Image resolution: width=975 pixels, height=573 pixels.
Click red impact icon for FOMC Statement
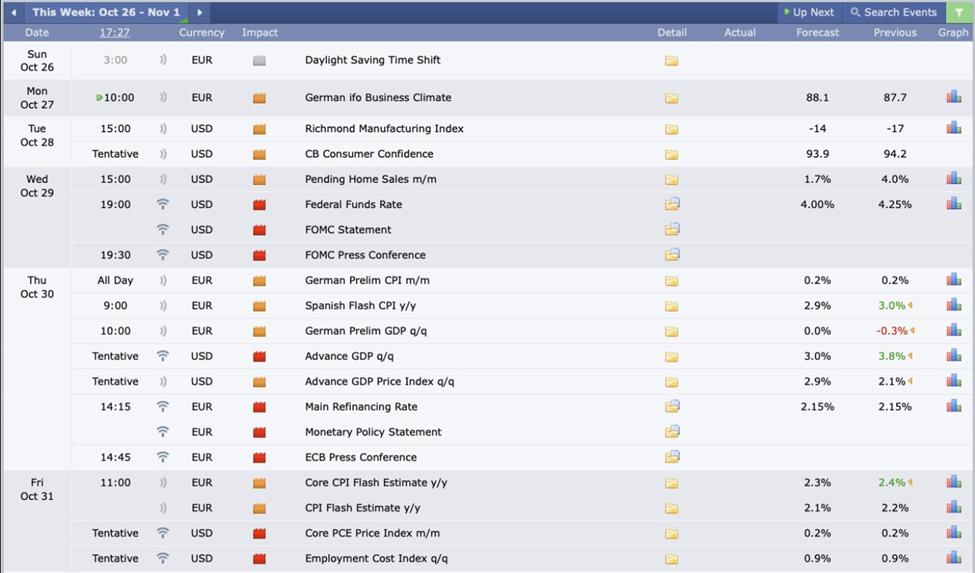click(259, 230)
